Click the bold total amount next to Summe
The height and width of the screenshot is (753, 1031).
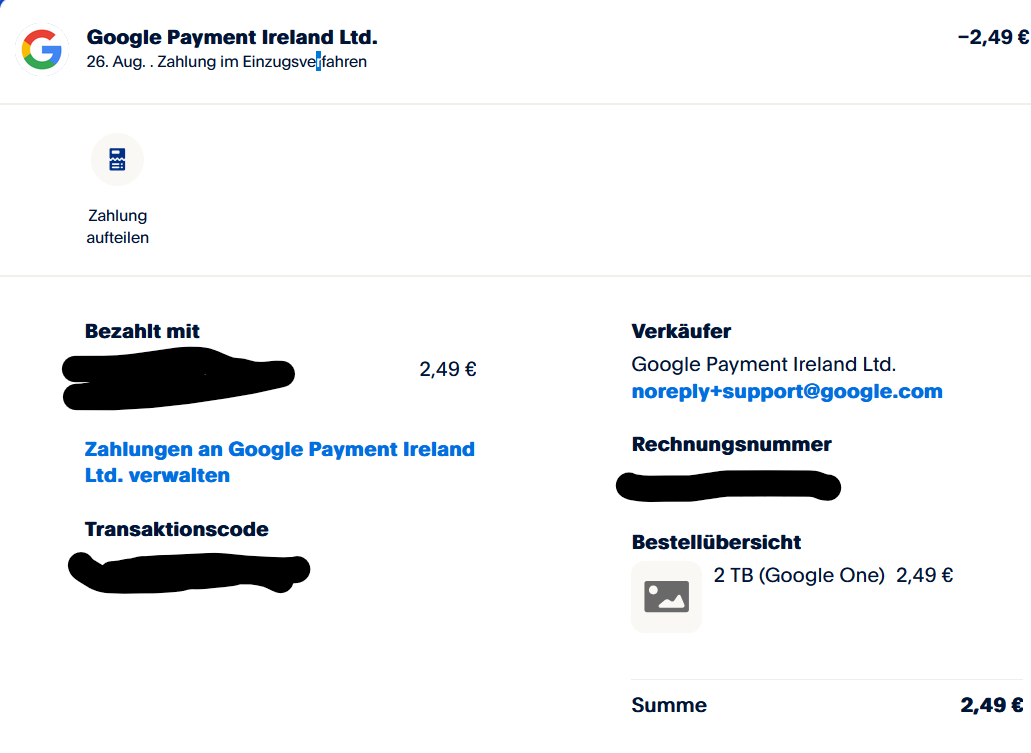tap(991, 705)
